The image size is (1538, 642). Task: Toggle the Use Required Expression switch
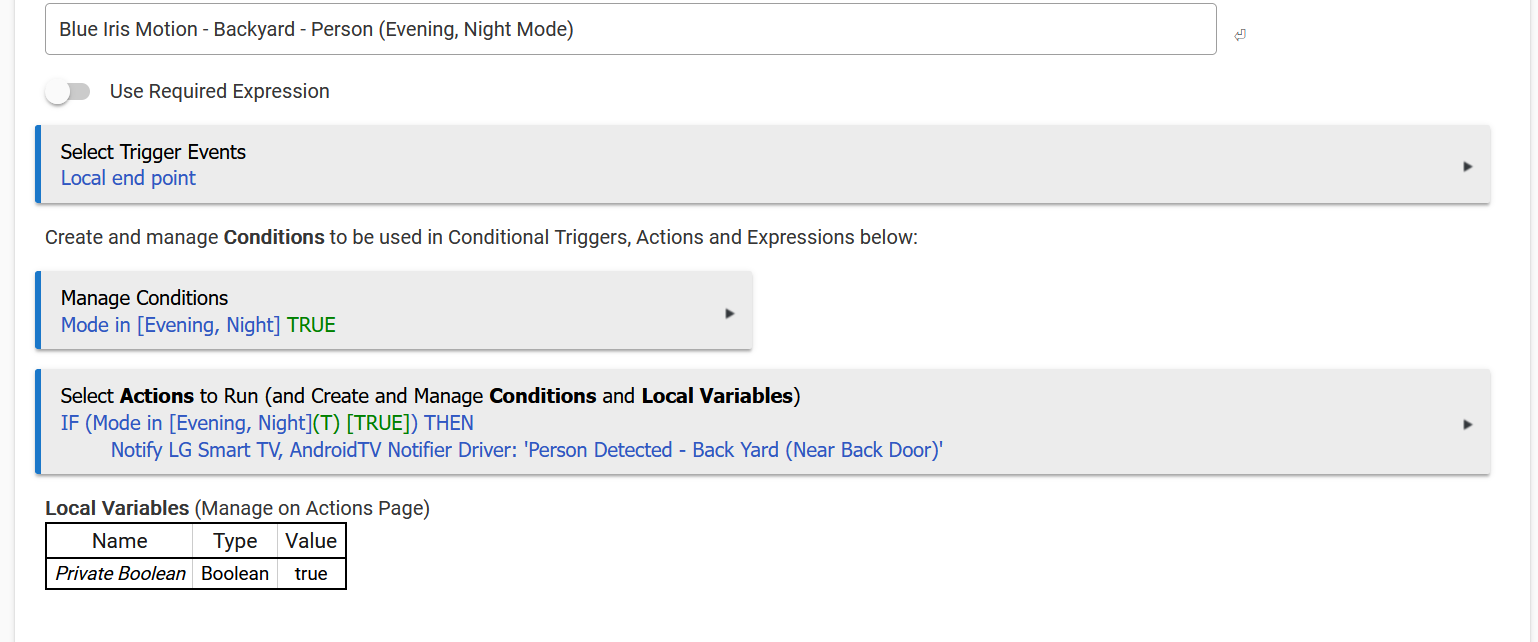pos(68,92)
